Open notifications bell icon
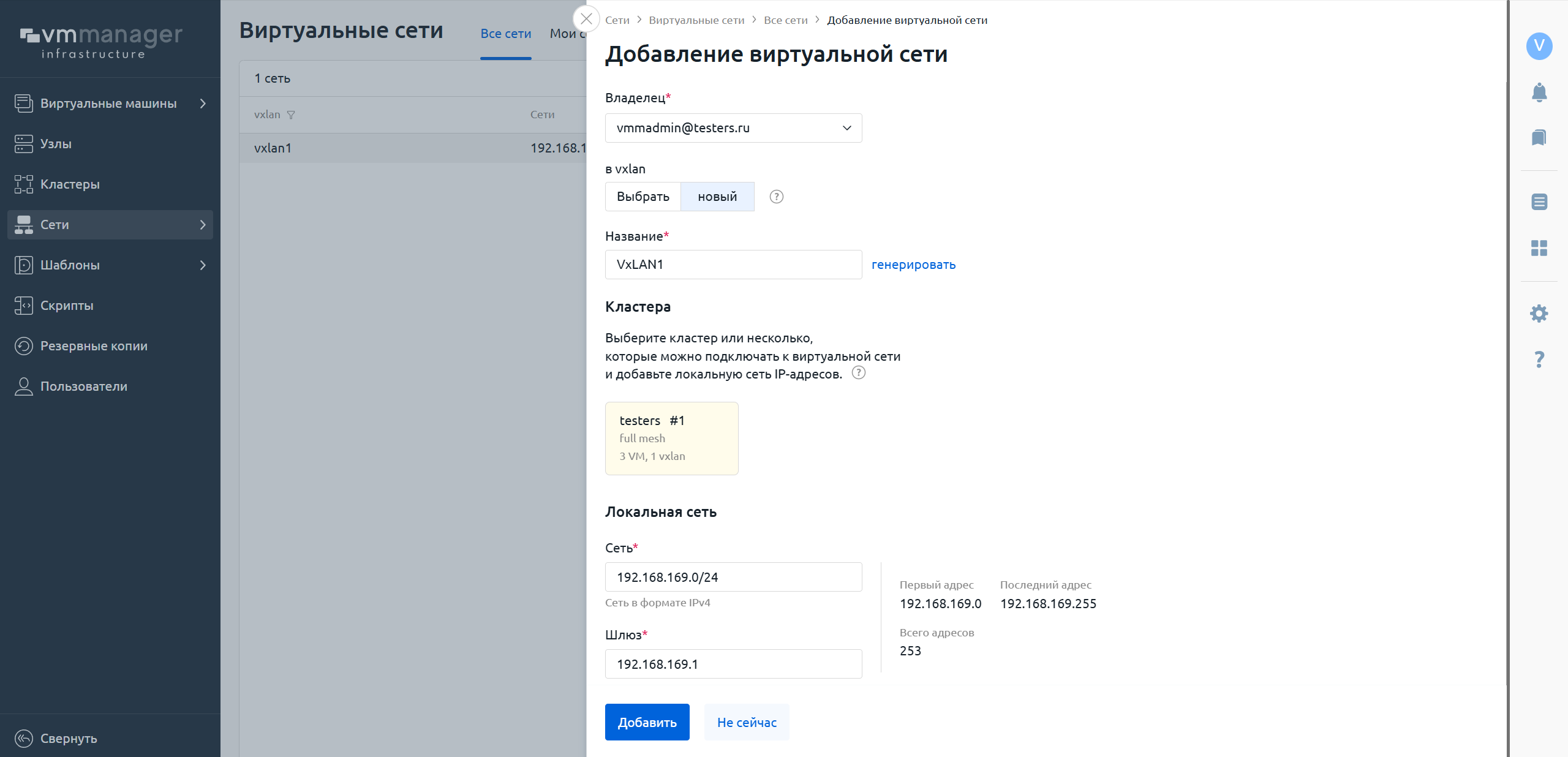This screenshot has height=757, width=1568. (1539, 92)
